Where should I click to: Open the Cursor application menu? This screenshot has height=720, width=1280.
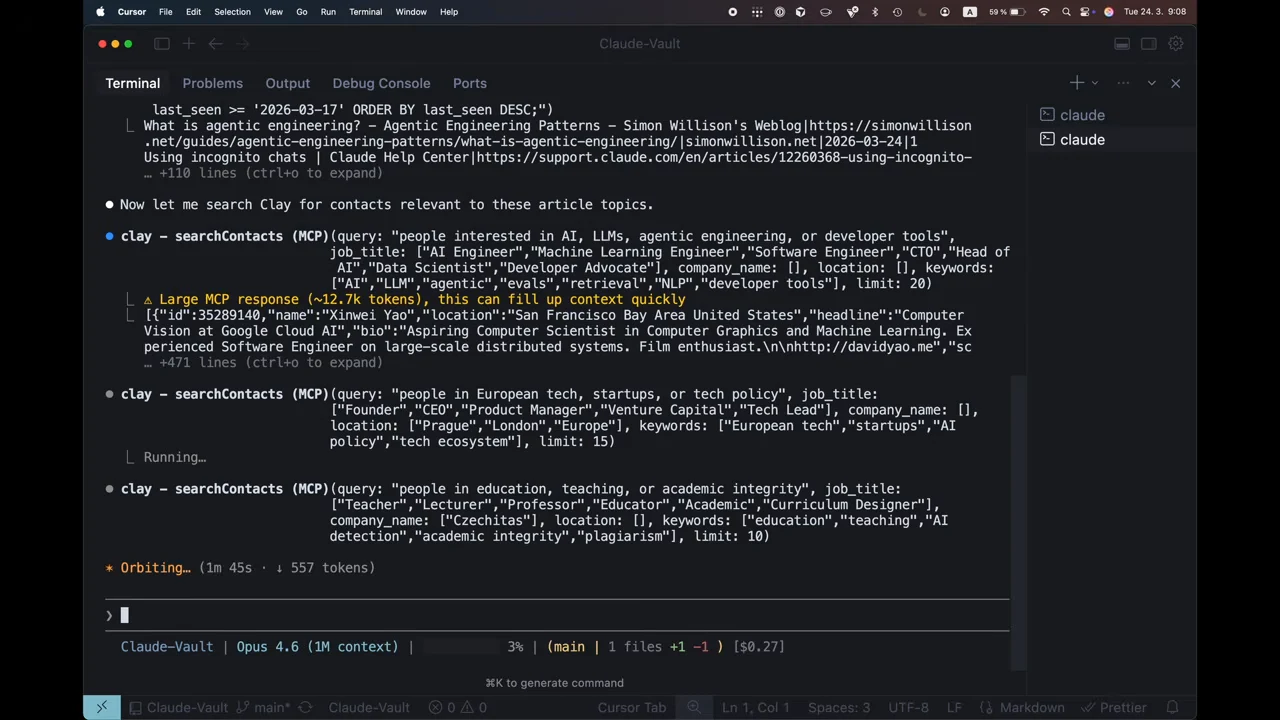(131, 12)
